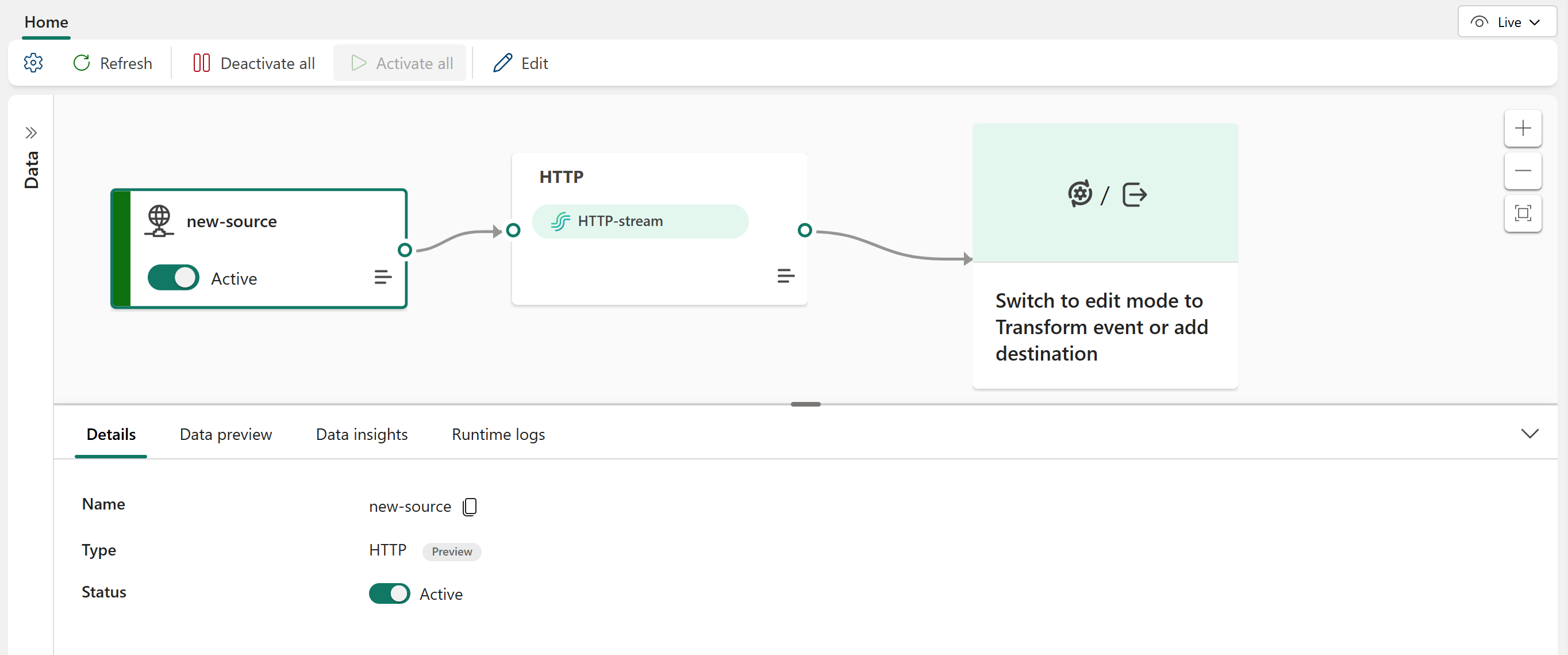Image resolution: width=1568 pixels, height=655 pixels.
Task: Open the eventstream settings gear
Action: 33,63
